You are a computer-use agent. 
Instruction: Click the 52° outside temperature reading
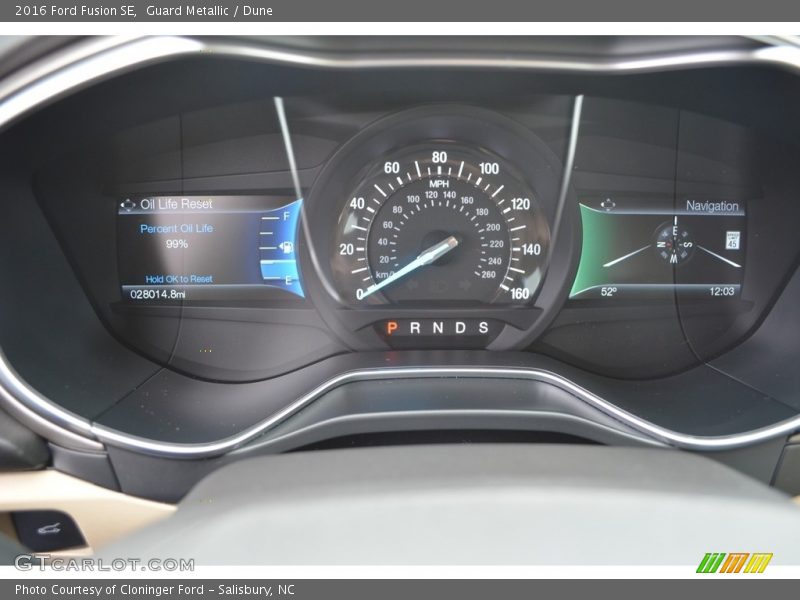point(608,292)
